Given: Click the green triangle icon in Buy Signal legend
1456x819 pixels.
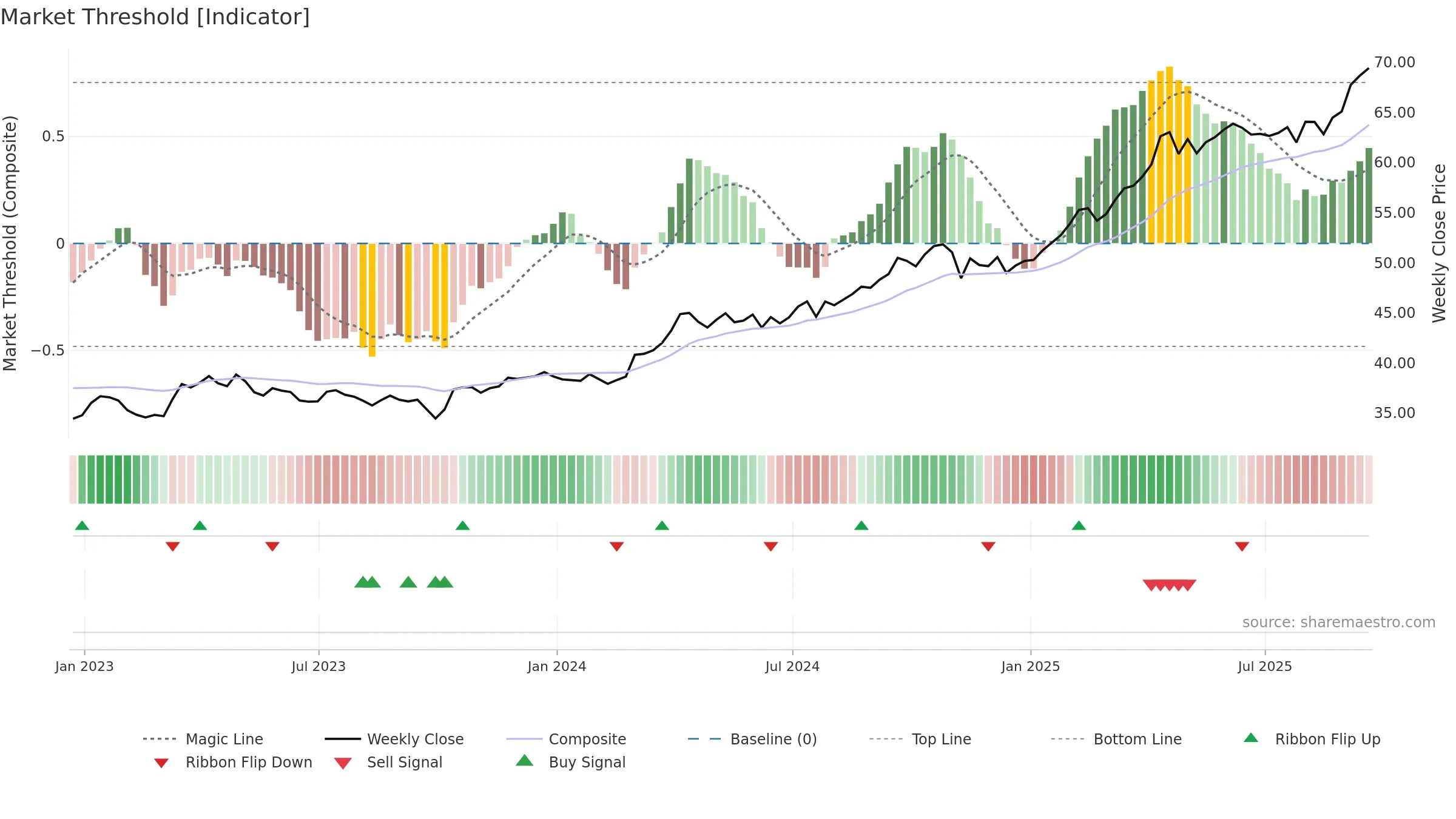Looking at the screenshot, I should click(x=525, y=760).
